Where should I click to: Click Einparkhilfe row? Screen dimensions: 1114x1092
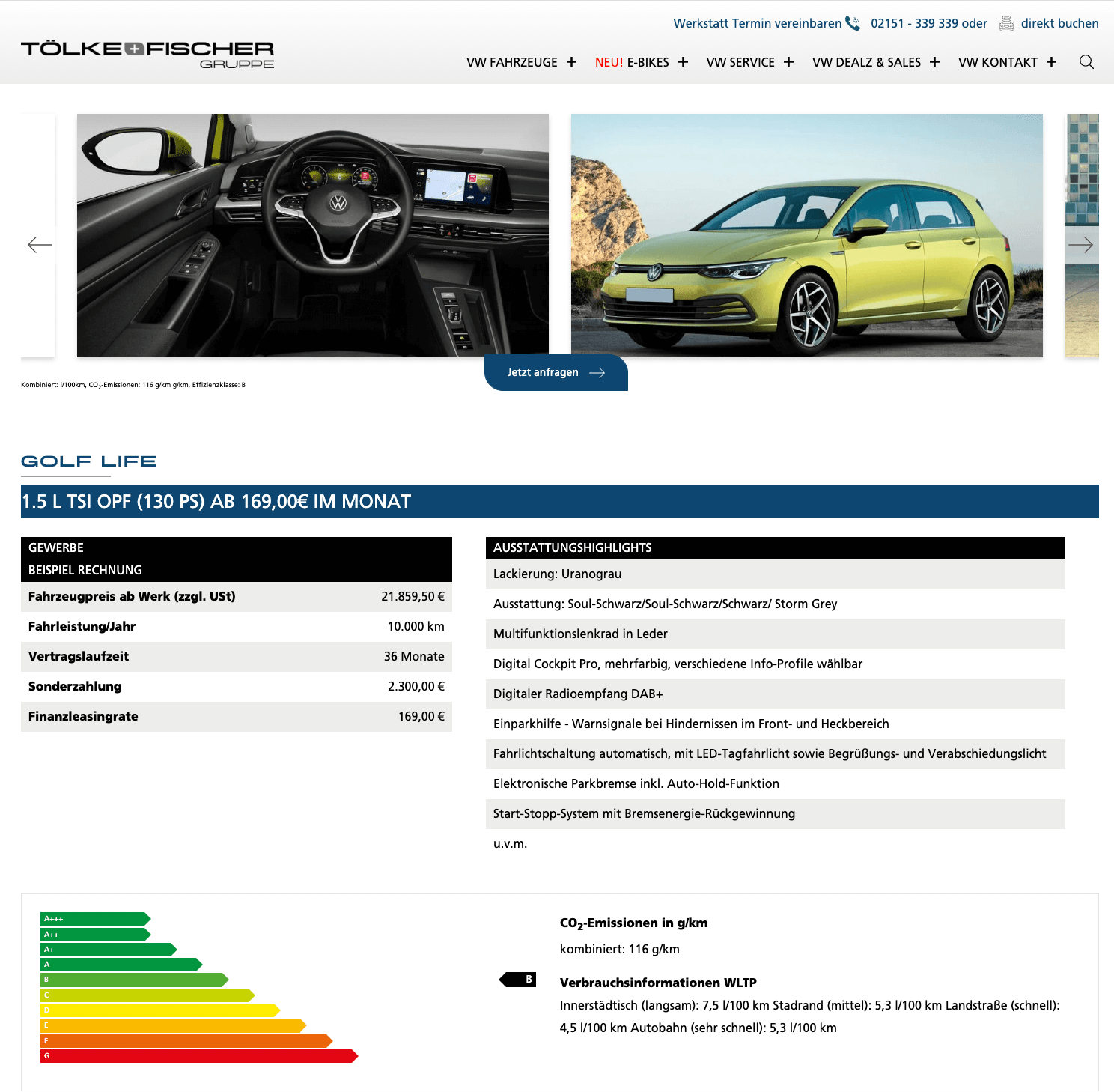776,724
